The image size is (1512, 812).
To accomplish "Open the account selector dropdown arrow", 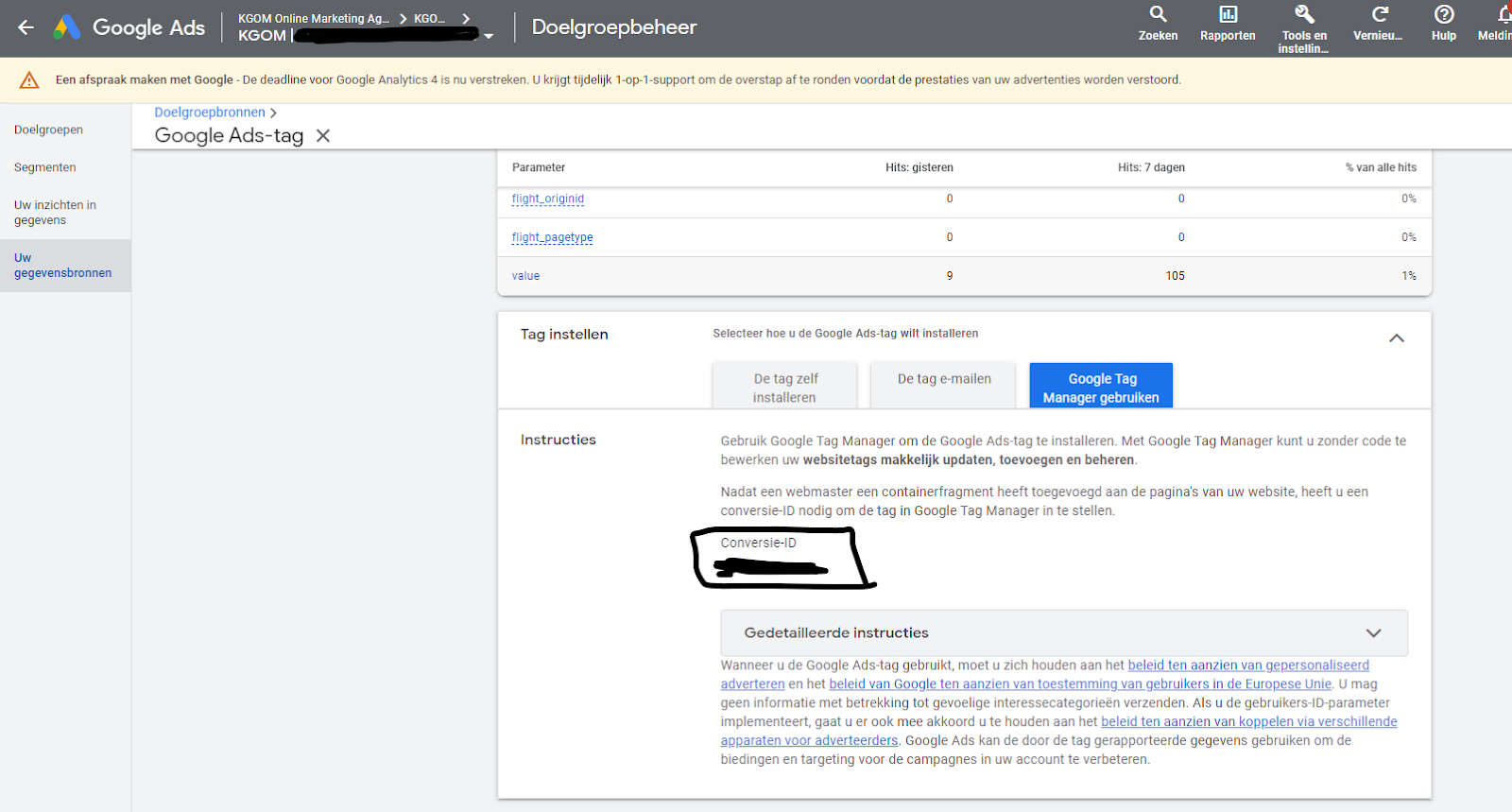I will tap(489, 36).
